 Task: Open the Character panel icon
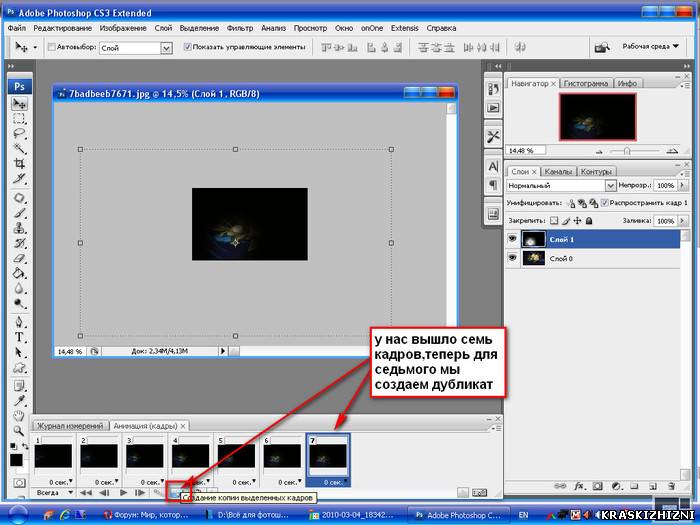(493, 167)
